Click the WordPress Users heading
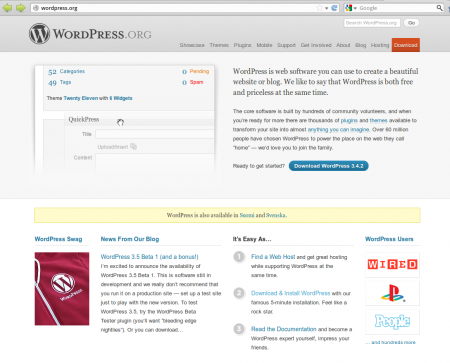 (x=389, y=239)
